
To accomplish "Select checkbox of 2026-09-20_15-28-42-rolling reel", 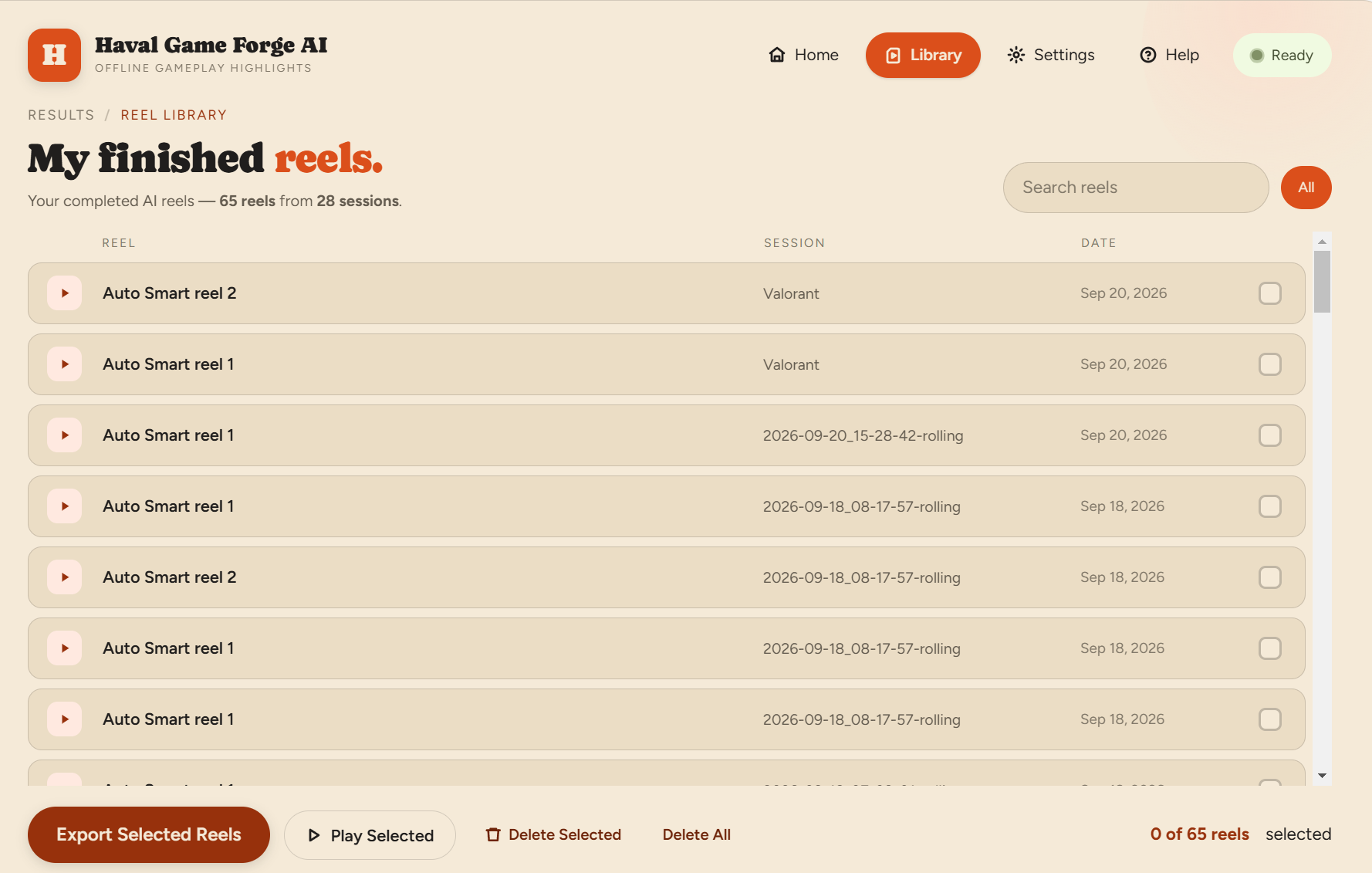I will click(x=1270, y=435).
